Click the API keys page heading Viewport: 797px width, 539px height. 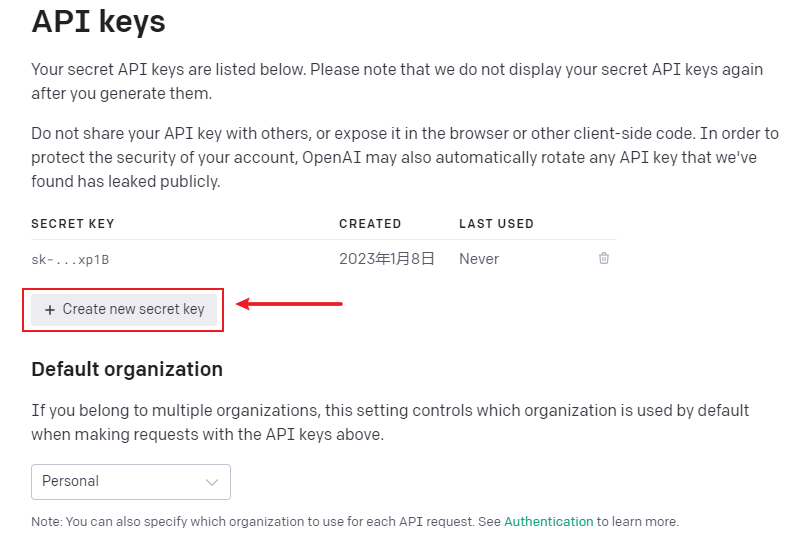tap(98, 22)
